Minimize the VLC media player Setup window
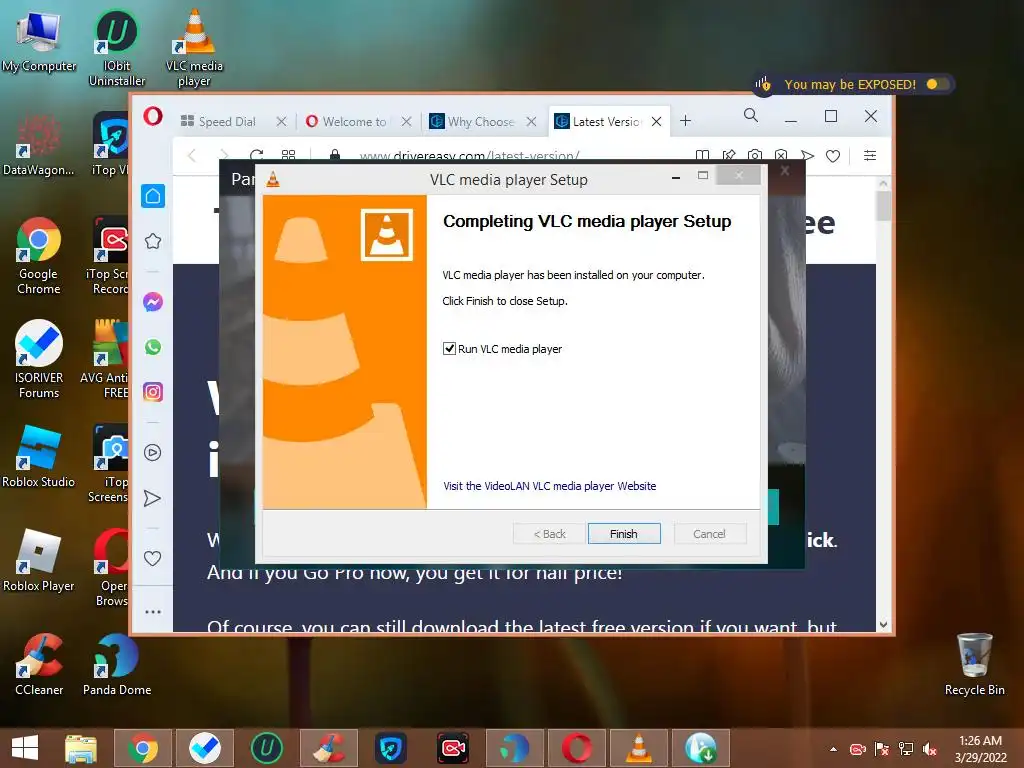This screenshot has height=768, width=1024. point(676,177)
